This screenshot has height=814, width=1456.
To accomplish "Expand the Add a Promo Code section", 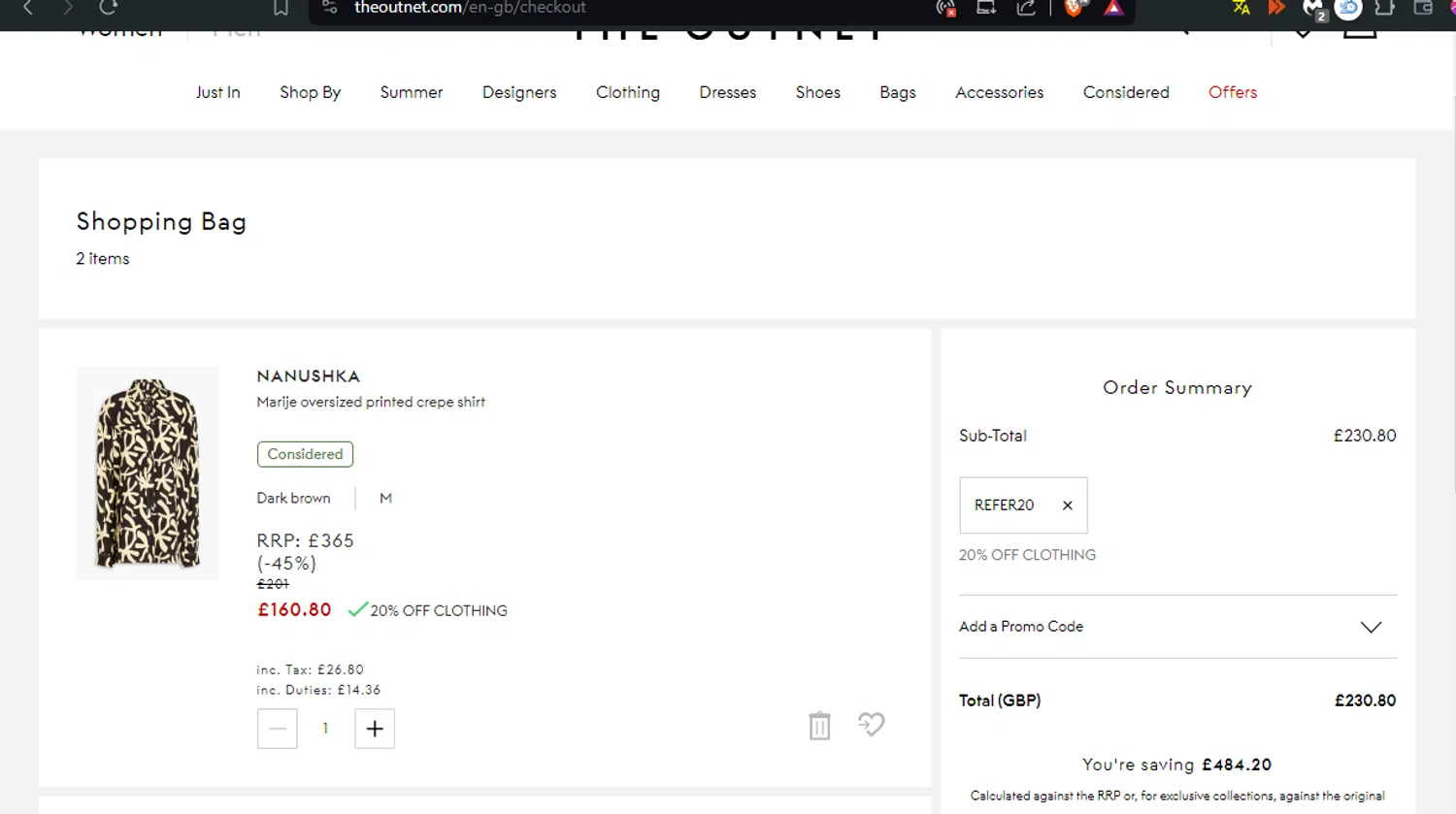I will tap(1177, 627).
